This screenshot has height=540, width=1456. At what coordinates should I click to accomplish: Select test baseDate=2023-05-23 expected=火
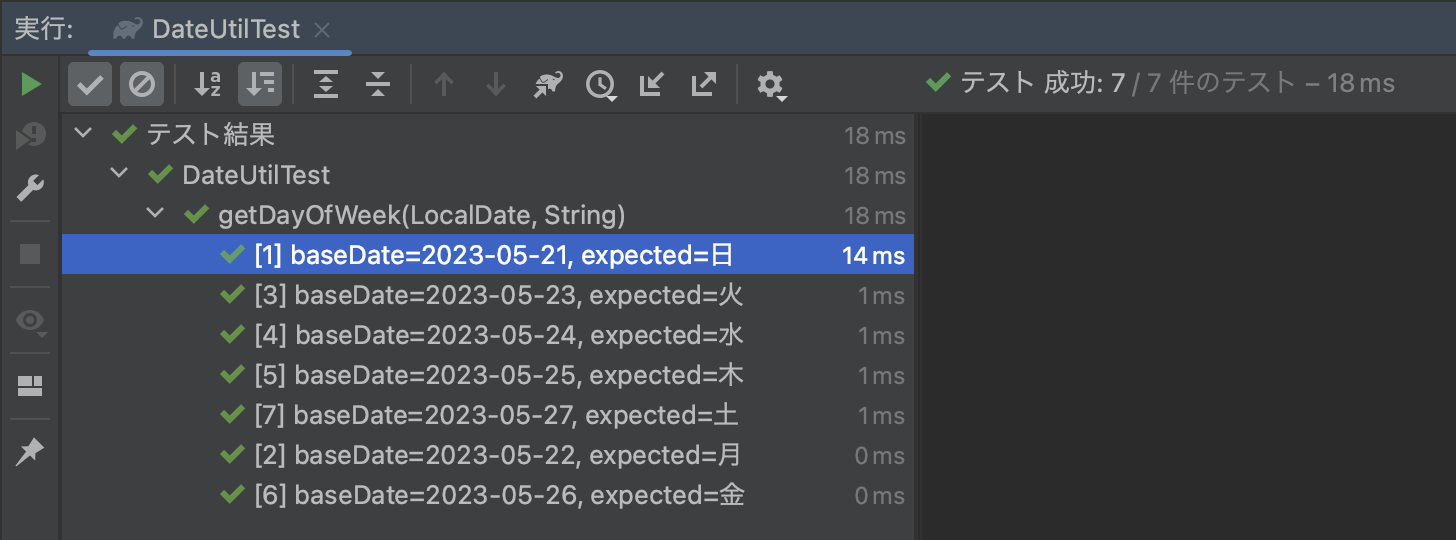[x=498, y=295]
